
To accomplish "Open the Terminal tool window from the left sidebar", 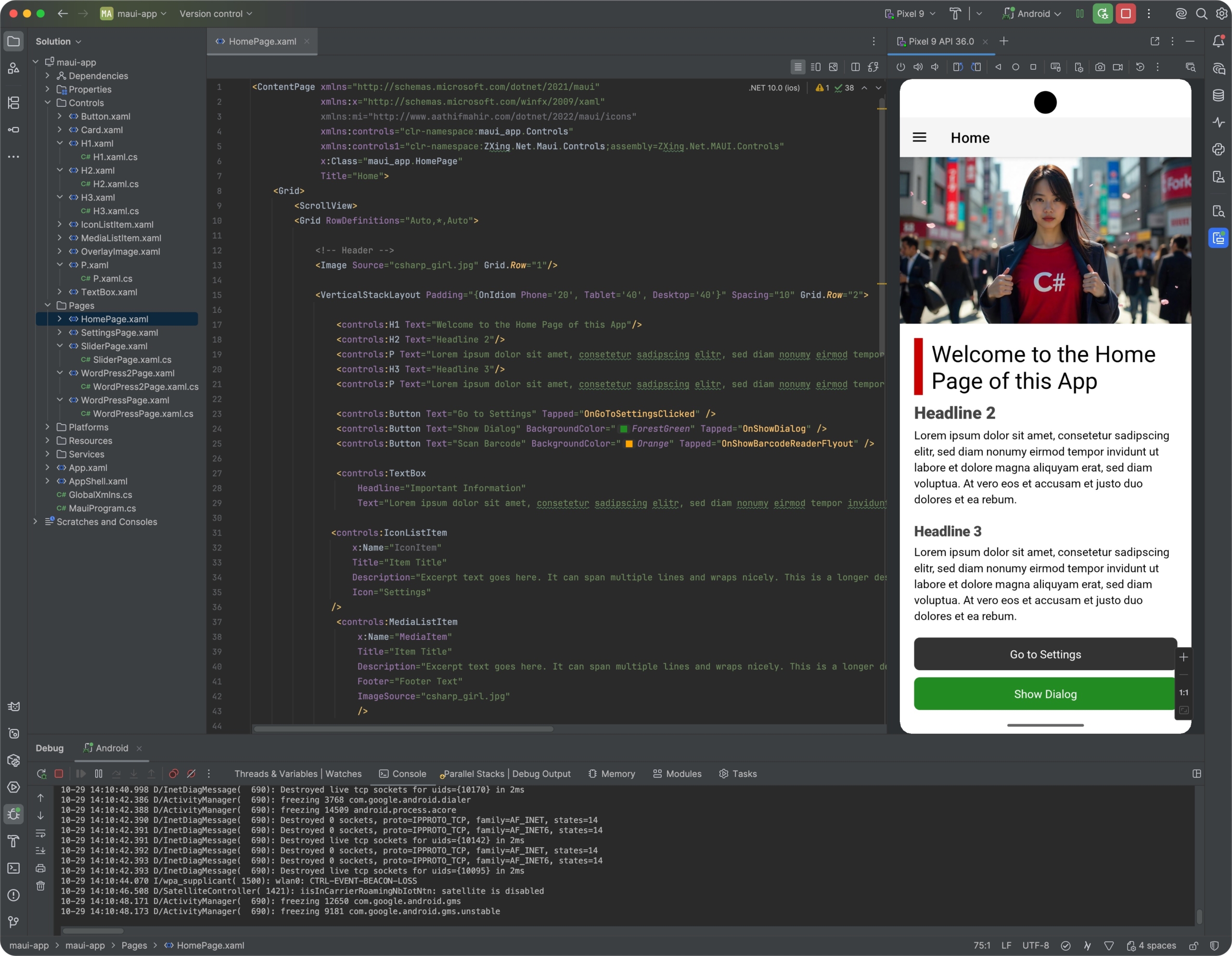I will tap(13, 868).
